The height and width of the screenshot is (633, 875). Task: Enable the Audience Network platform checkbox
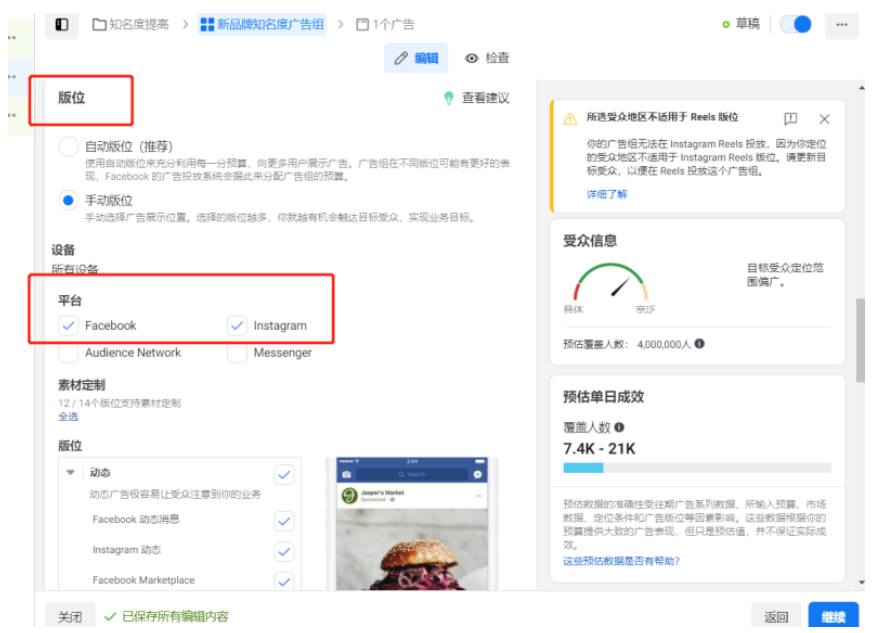coord(68,352)
